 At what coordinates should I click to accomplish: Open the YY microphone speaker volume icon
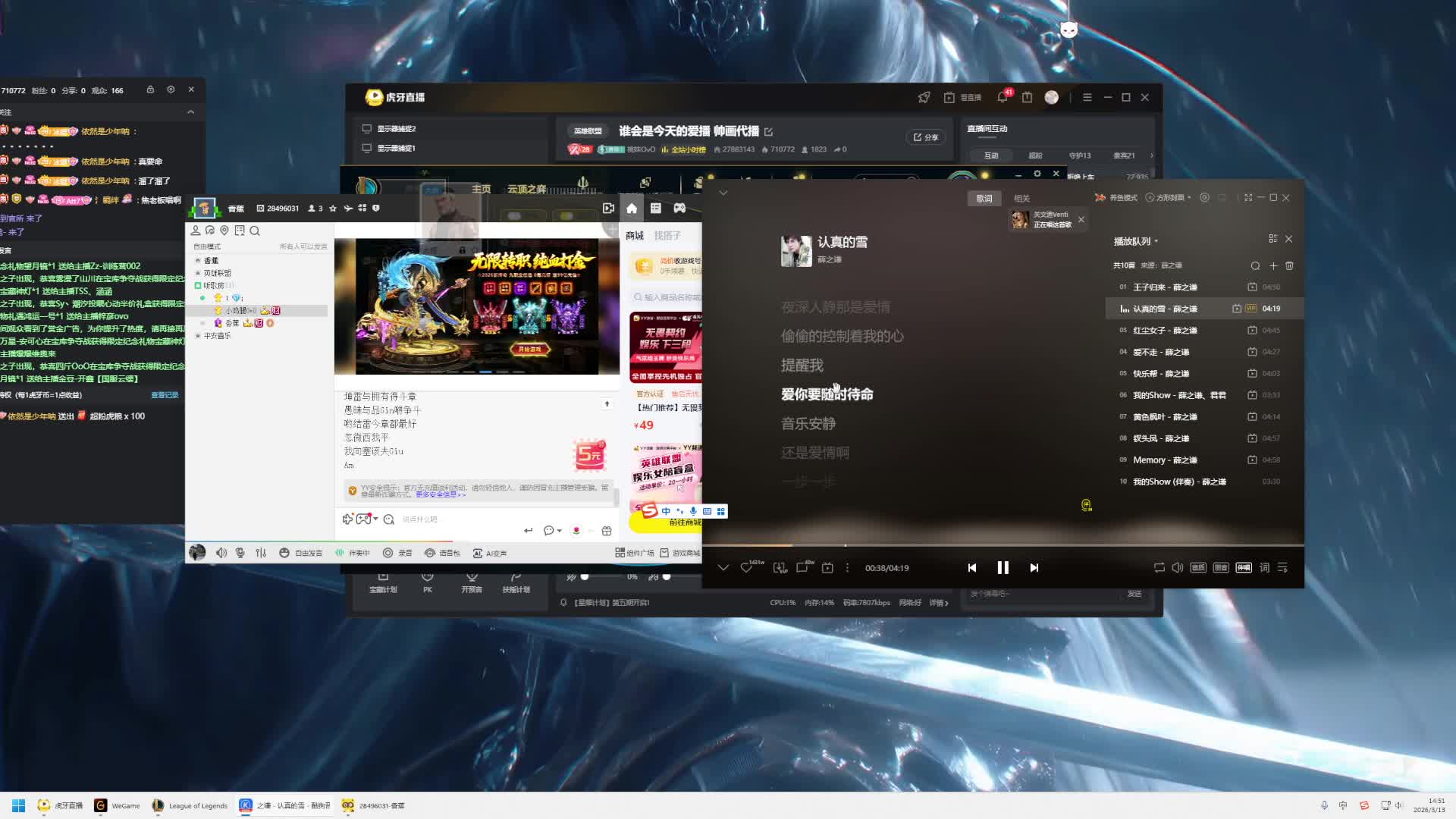pyautogui.click(x=221, y=553)
